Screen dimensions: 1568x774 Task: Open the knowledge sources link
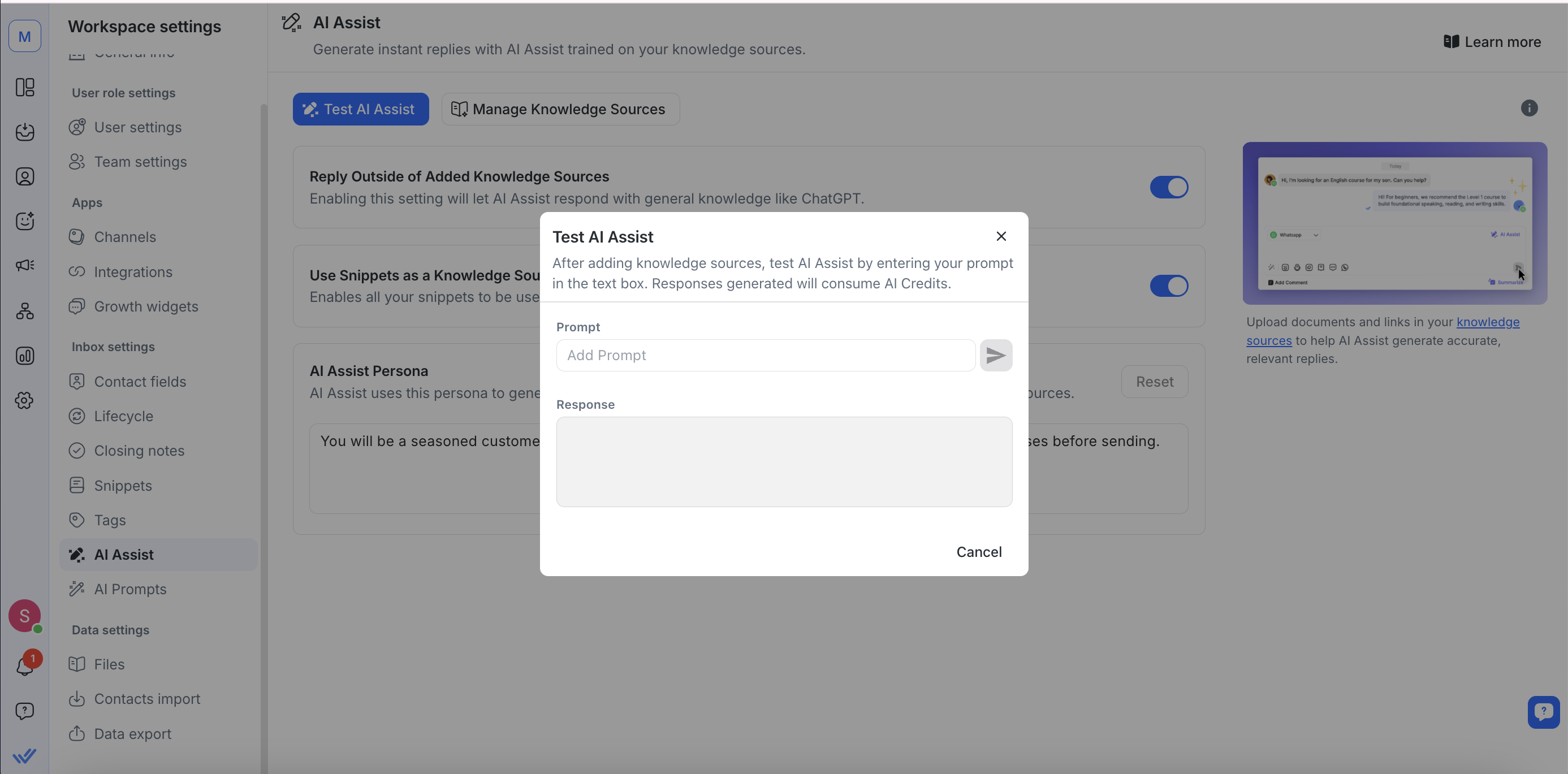[x=1487, y=322]
